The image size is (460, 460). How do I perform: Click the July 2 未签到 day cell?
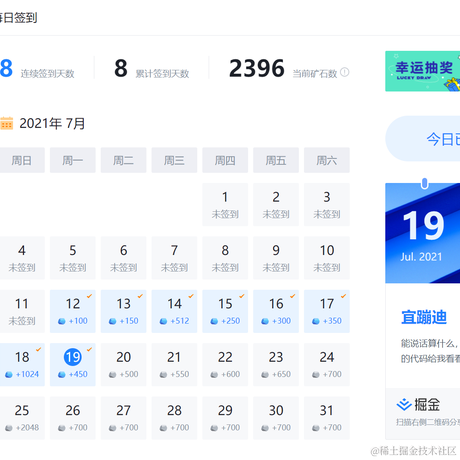click(x=276, y=204)
